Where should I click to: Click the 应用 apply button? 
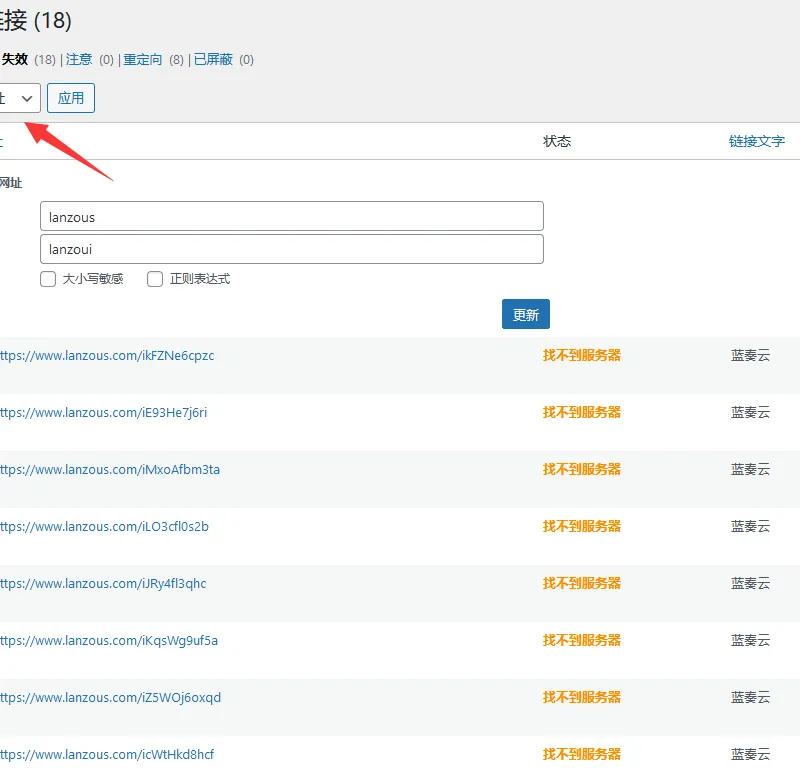coord(71,98)
